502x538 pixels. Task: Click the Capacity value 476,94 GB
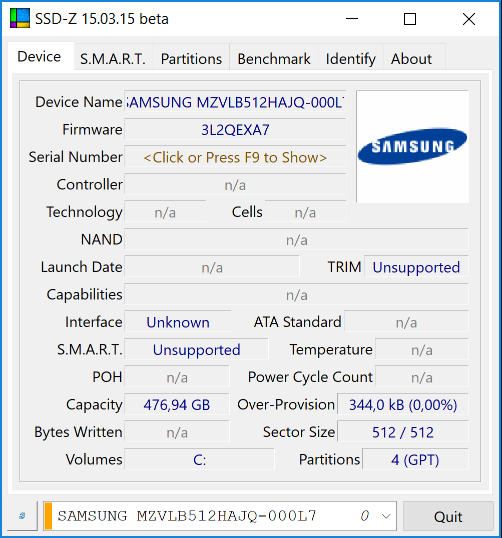pyautogui.click(x=177, y=405)
